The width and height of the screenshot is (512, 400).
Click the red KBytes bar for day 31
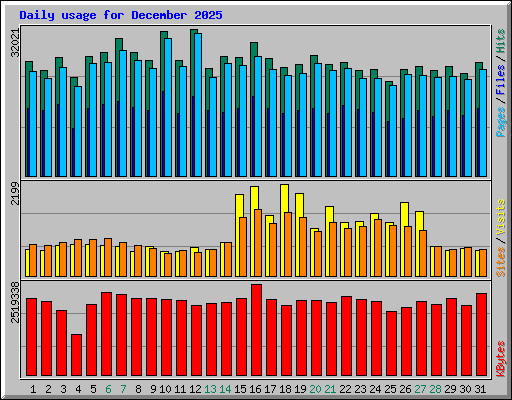pyautogui.click(x=481, y=335)
